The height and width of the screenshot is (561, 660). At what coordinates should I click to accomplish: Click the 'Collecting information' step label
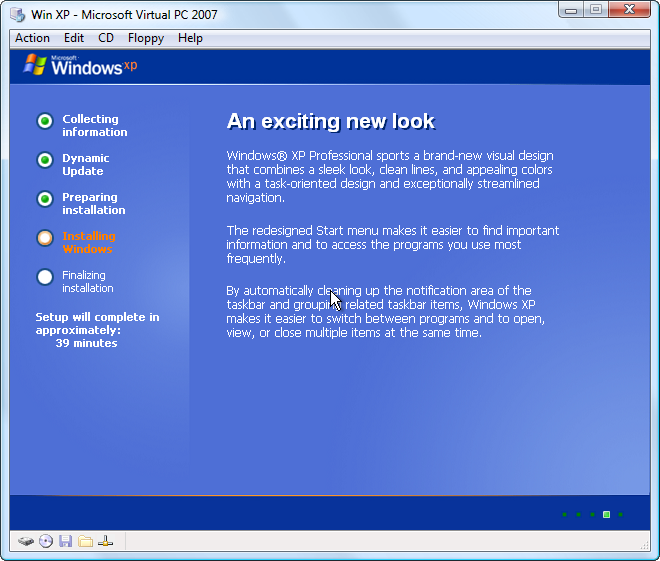tap(95, 125)
